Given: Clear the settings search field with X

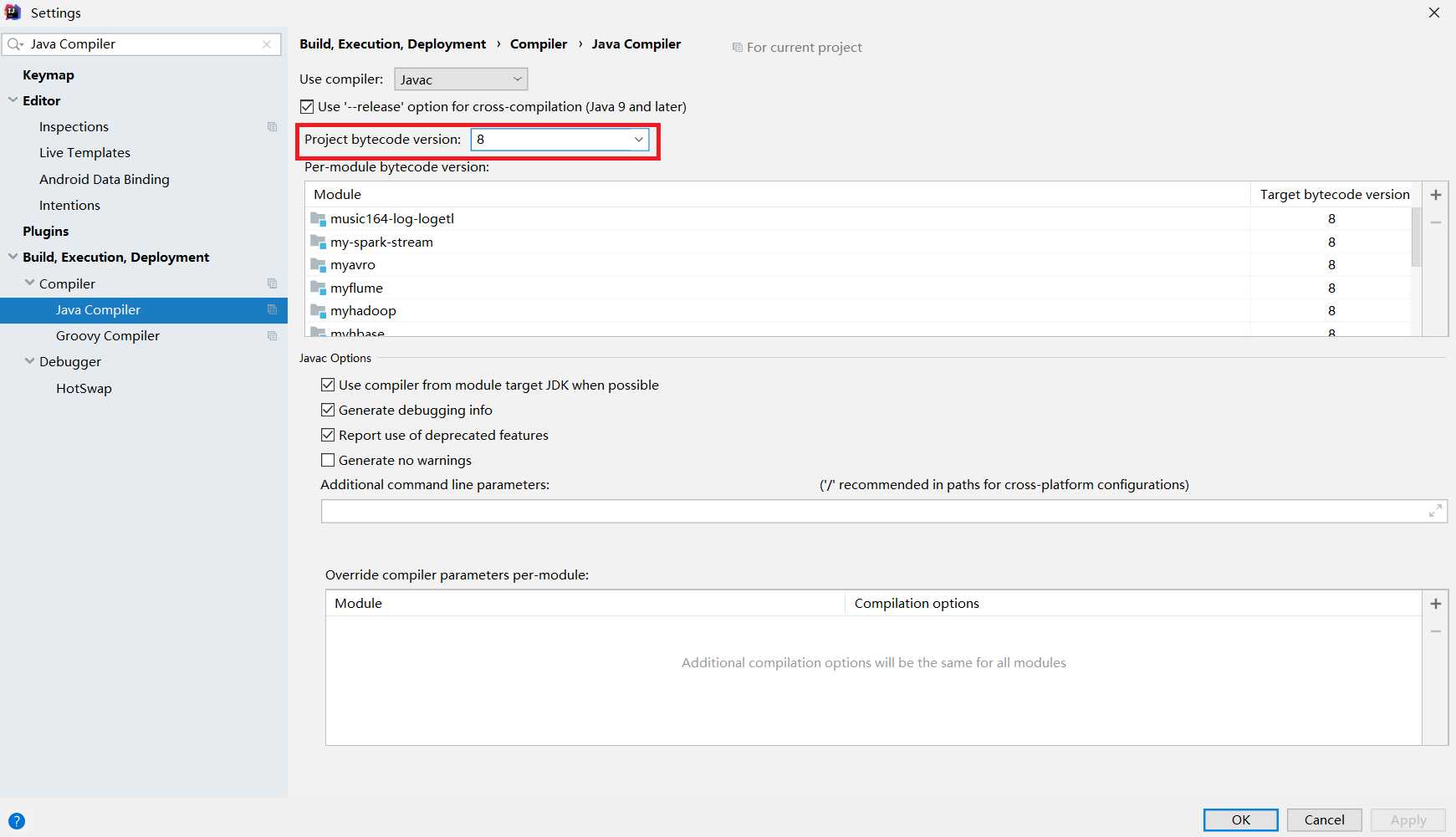Looking at the screenshot, I should (x=267, y=44).
